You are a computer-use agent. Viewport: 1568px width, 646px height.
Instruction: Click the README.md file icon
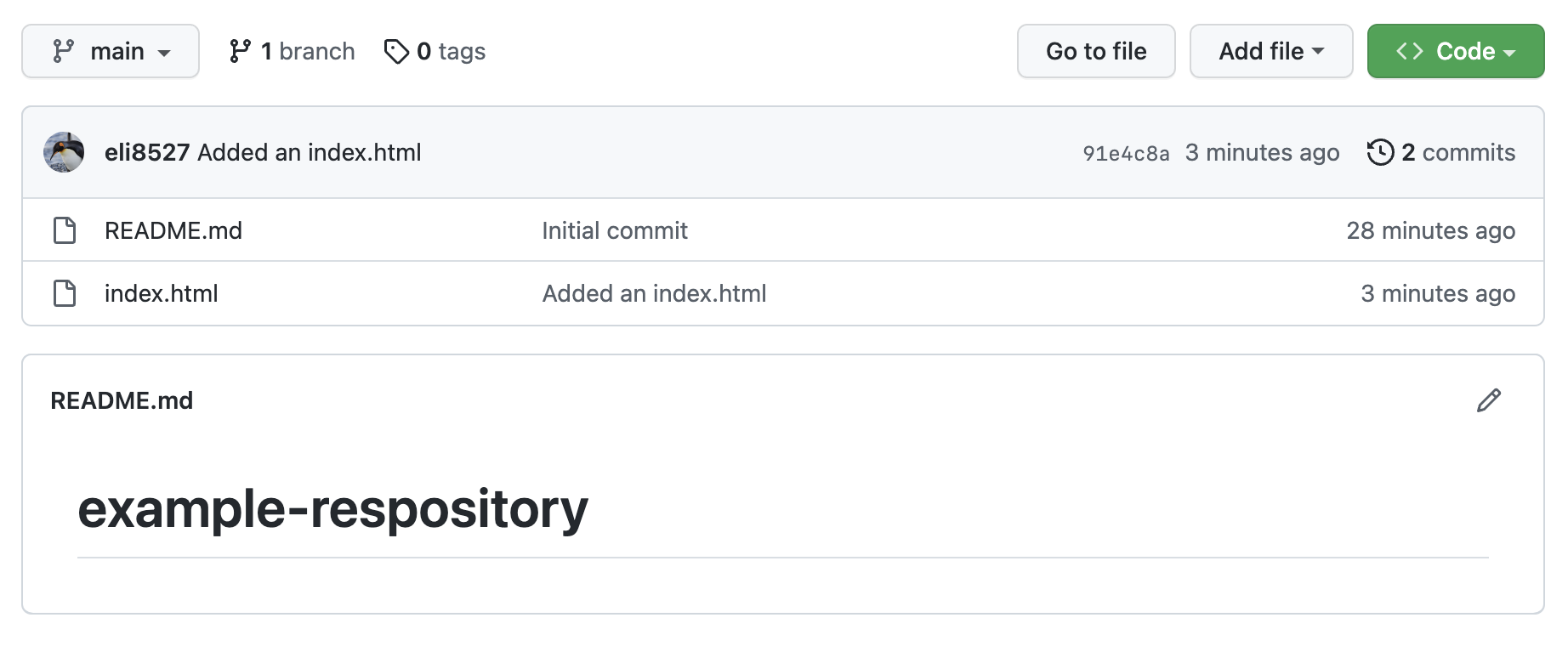coord(65,230)
